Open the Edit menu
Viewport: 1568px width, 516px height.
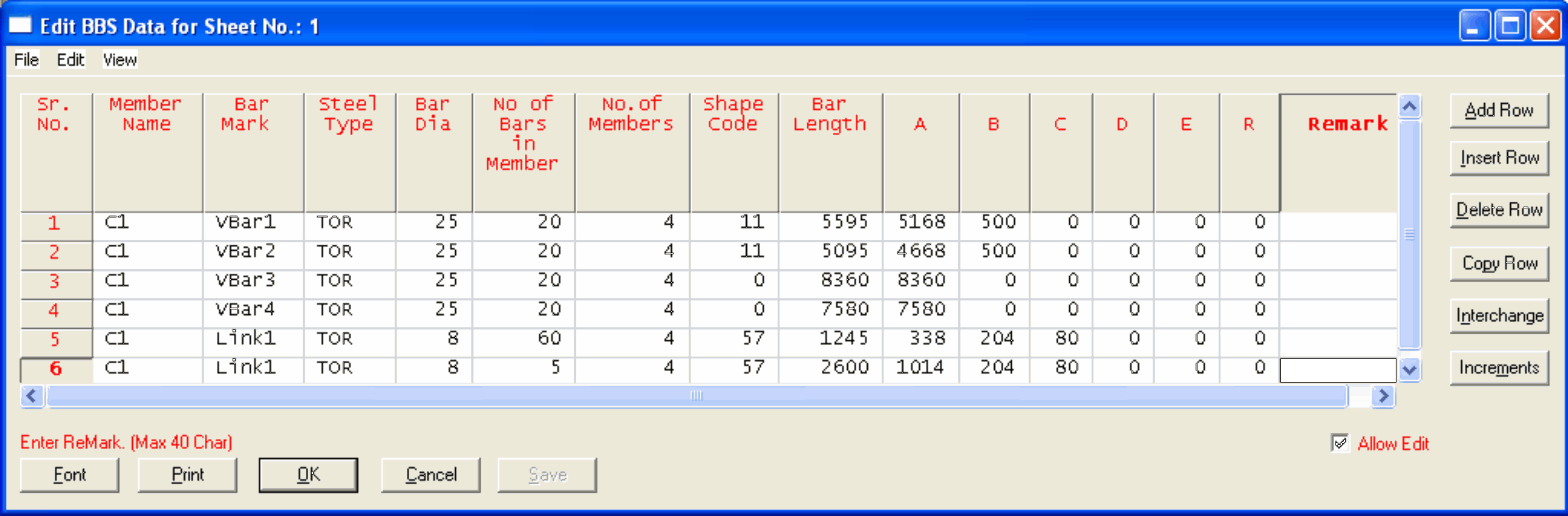(x=71, y=60)
